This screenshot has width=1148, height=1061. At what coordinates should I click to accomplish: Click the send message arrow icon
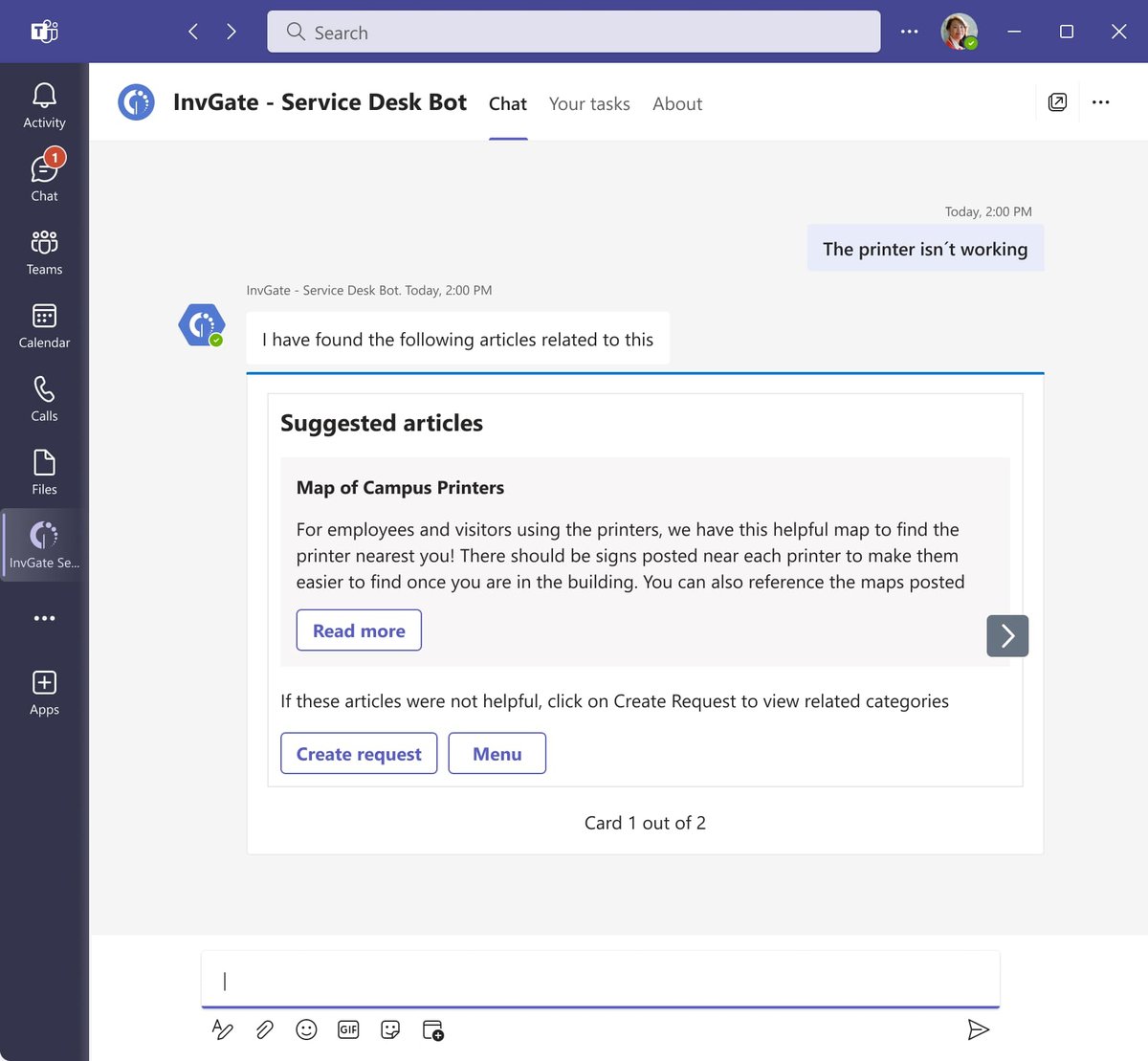click(x=979, y=1029)
